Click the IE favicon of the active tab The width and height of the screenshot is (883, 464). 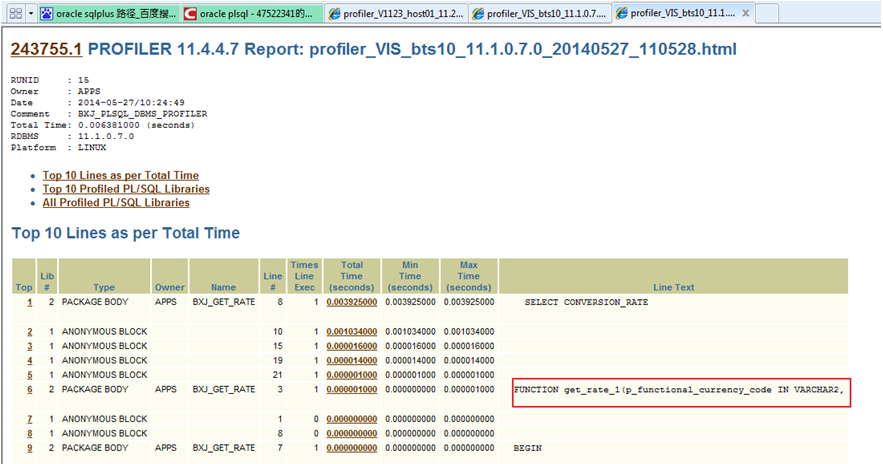(x=622, y=13)
